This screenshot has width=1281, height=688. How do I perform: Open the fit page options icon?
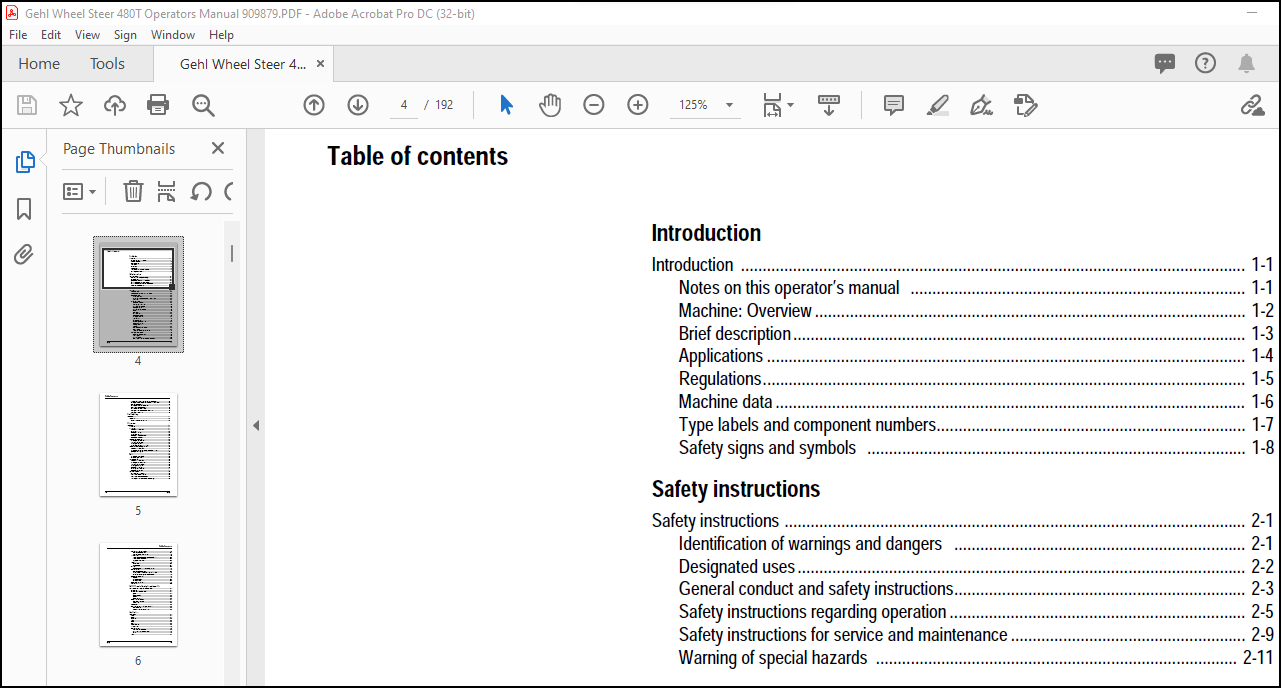coord(777,105)
